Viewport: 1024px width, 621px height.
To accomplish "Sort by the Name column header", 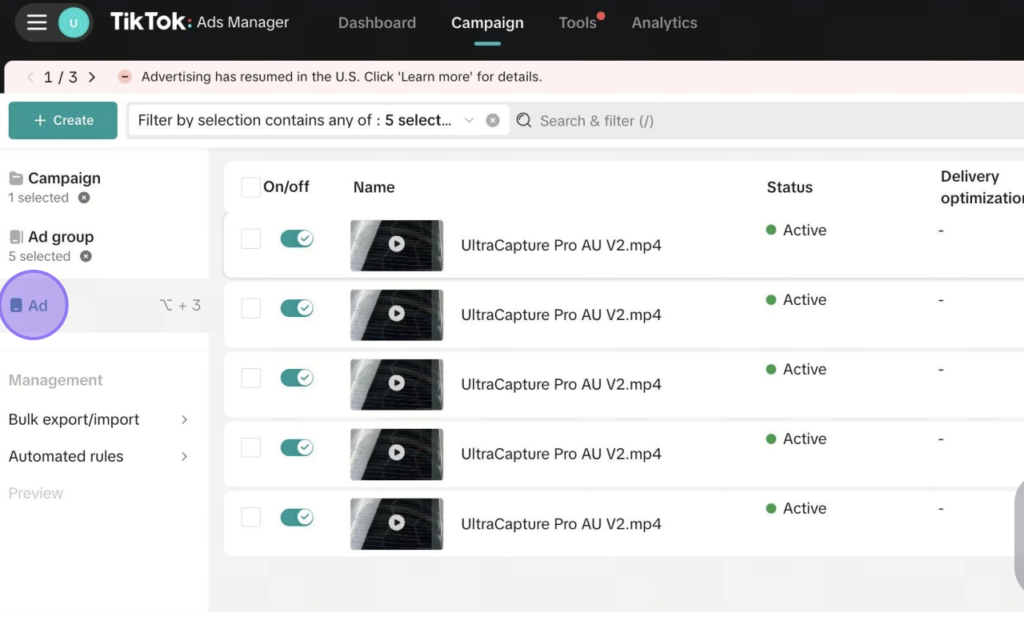I will pos(374,187).
